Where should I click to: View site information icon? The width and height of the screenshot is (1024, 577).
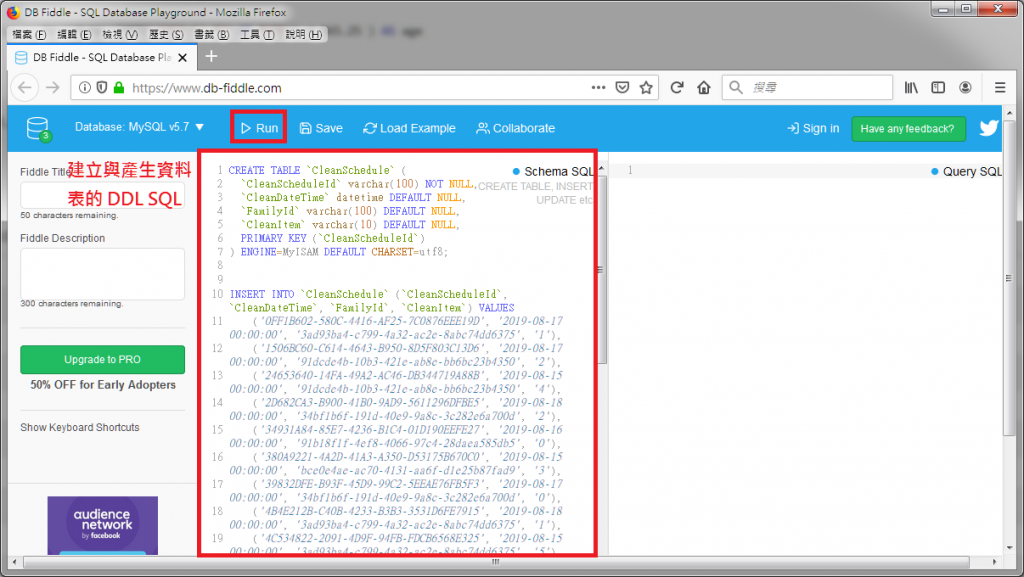tap(85, 87)
